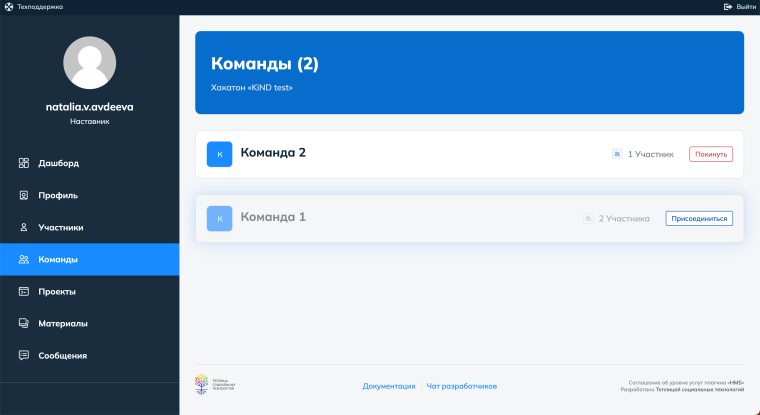The width and height of the screenshot is (760, 415).
Task: Go to Сообщения section
Action: tap(62, 355)
